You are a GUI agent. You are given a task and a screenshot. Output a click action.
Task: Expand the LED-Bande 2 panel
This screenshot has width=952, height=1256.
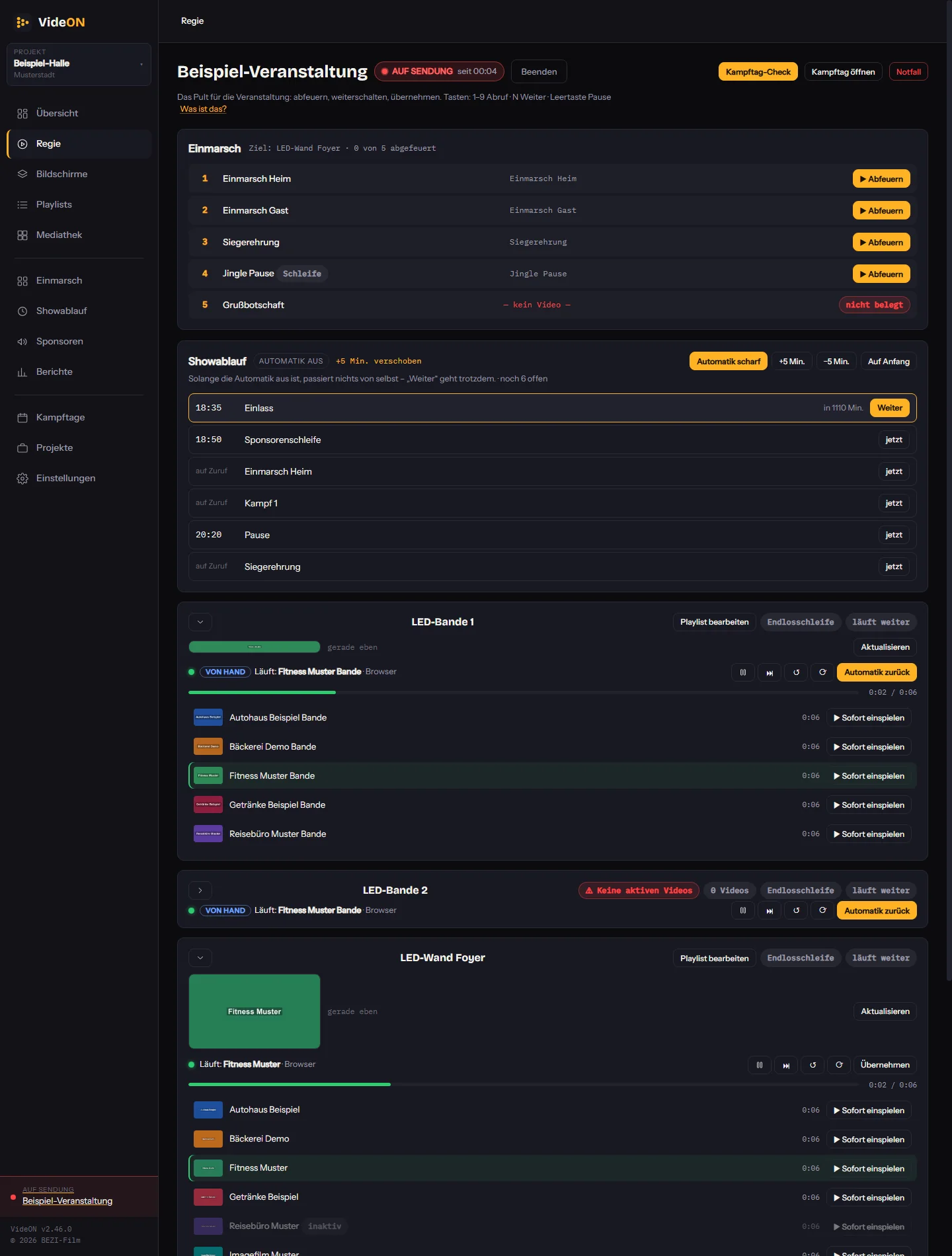click(200, 890)
